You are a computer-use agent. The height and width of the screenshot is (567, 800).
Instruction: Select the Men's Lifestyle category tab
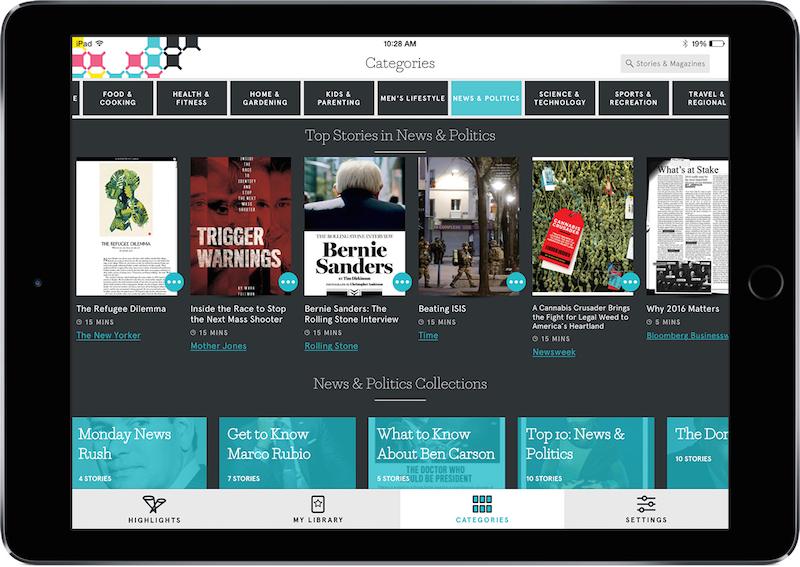pyautogui.click(x=412, y=98)
